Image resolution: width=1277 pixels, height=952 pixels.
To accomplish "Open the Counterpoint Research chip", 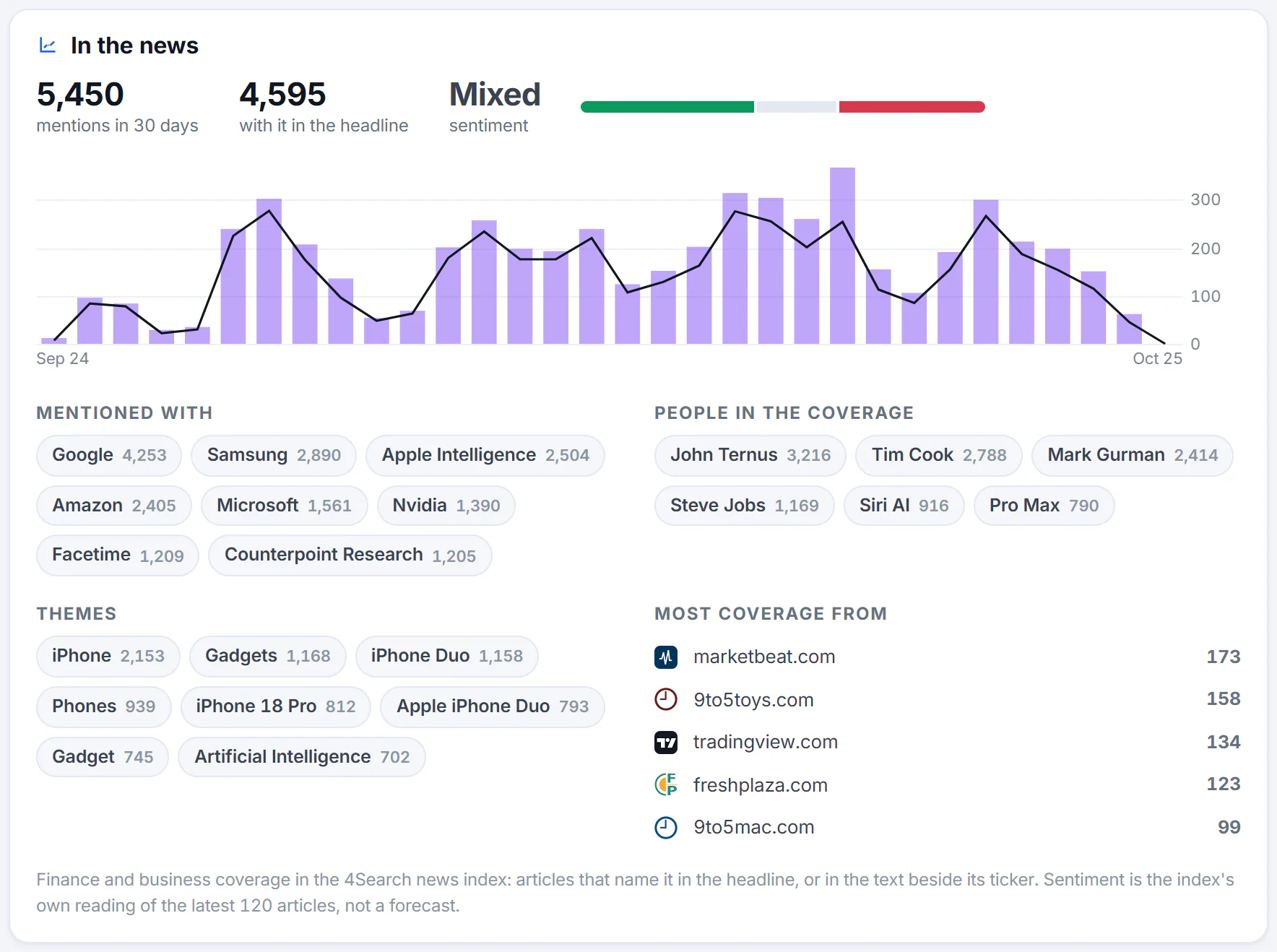I will coord(350,555).
